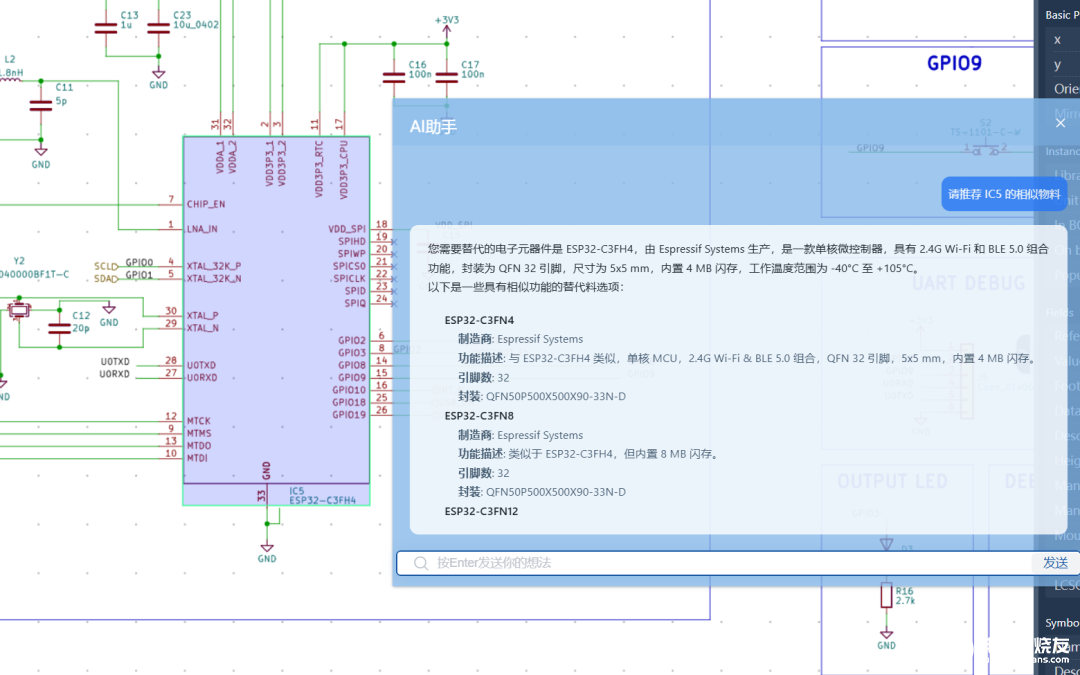
Task: Select the ESP32-C3FN4 alternative heading
Action: tap(479, 320)
